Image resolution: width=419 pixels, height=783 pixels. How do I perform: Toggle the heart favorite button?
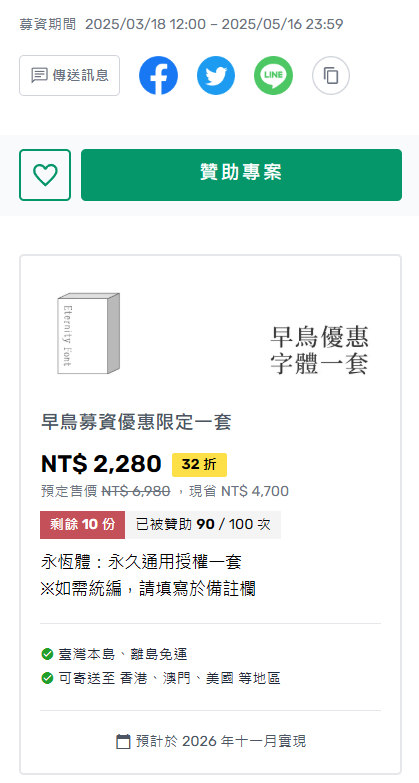tap(45, 175)
